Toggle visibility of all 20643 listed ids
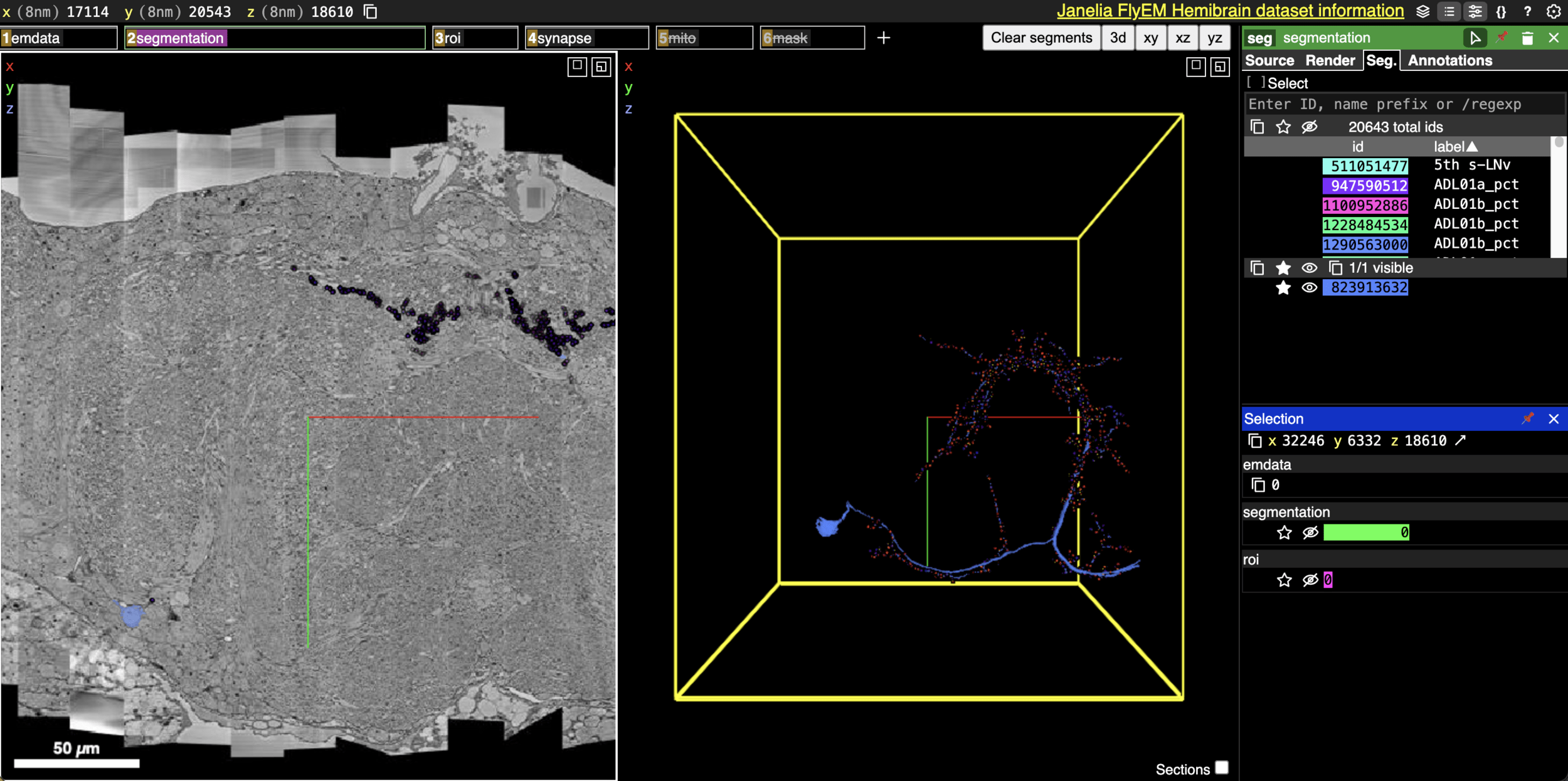Screen dimensions: 1568x781 (x=1309, y=127)
